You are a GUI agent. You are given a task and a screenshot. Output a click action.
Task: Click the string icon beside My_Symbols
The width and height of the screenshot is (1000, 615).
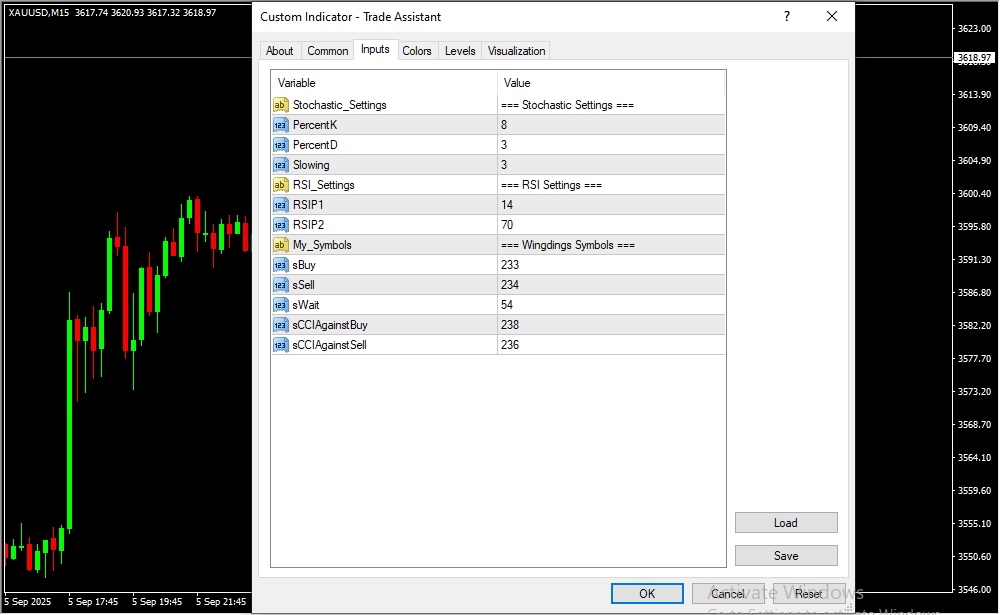280,245
